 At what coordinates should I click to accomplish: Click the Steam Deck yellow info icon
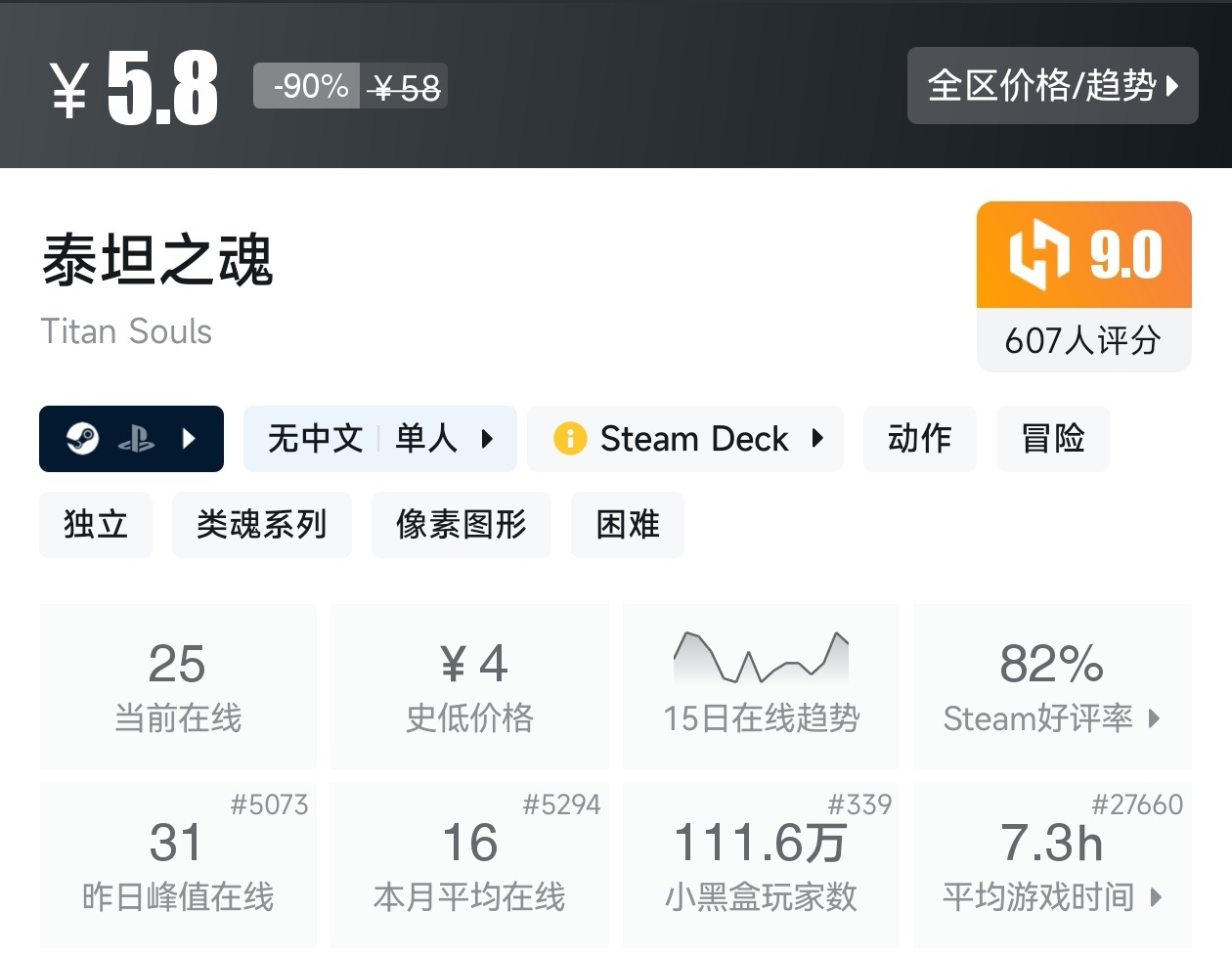[x=569, y=439]
